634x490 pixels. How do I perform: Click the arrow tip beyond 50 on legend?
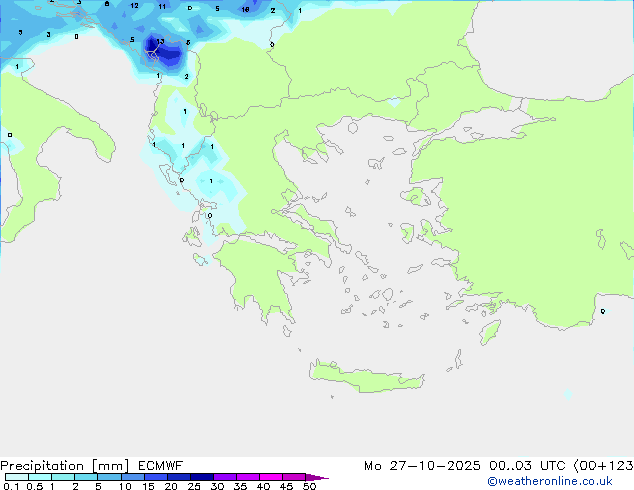tap(317, 477)
